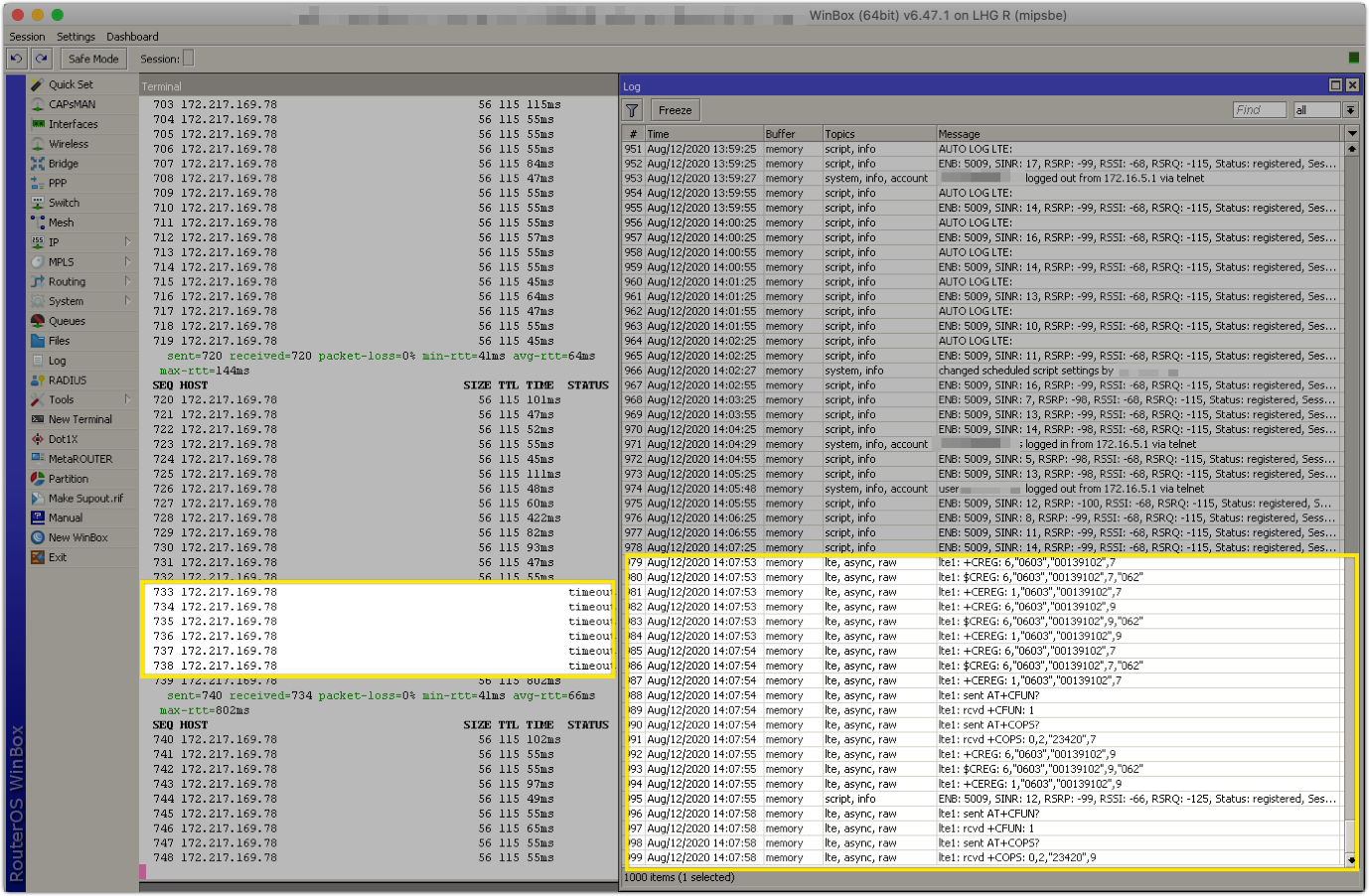Open the Queues sidebar icon
This screenshot has height=896, width=1369.
pyautogui.click(x=38, y=321)
